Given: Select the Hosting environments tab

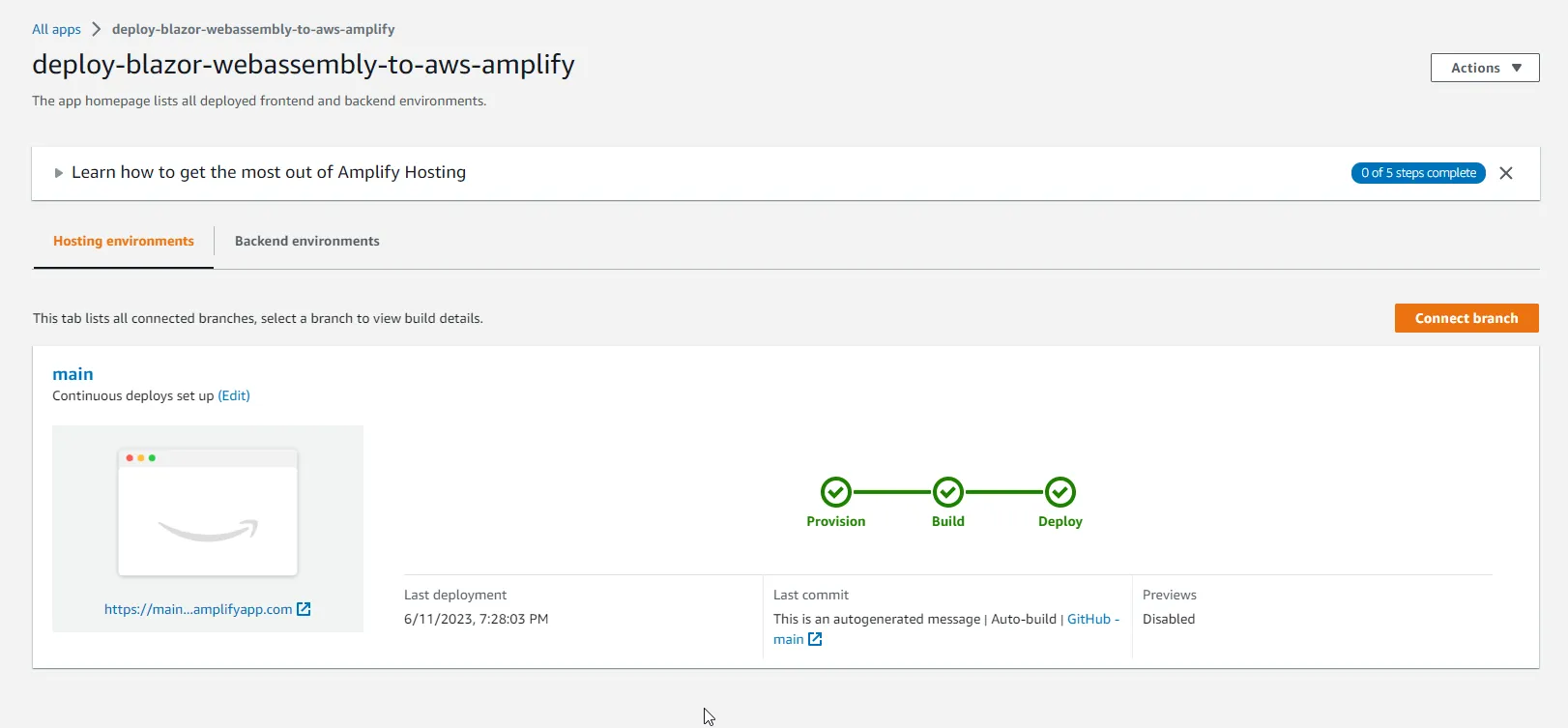Looking at the screenshot, I should tap(123, 241).
